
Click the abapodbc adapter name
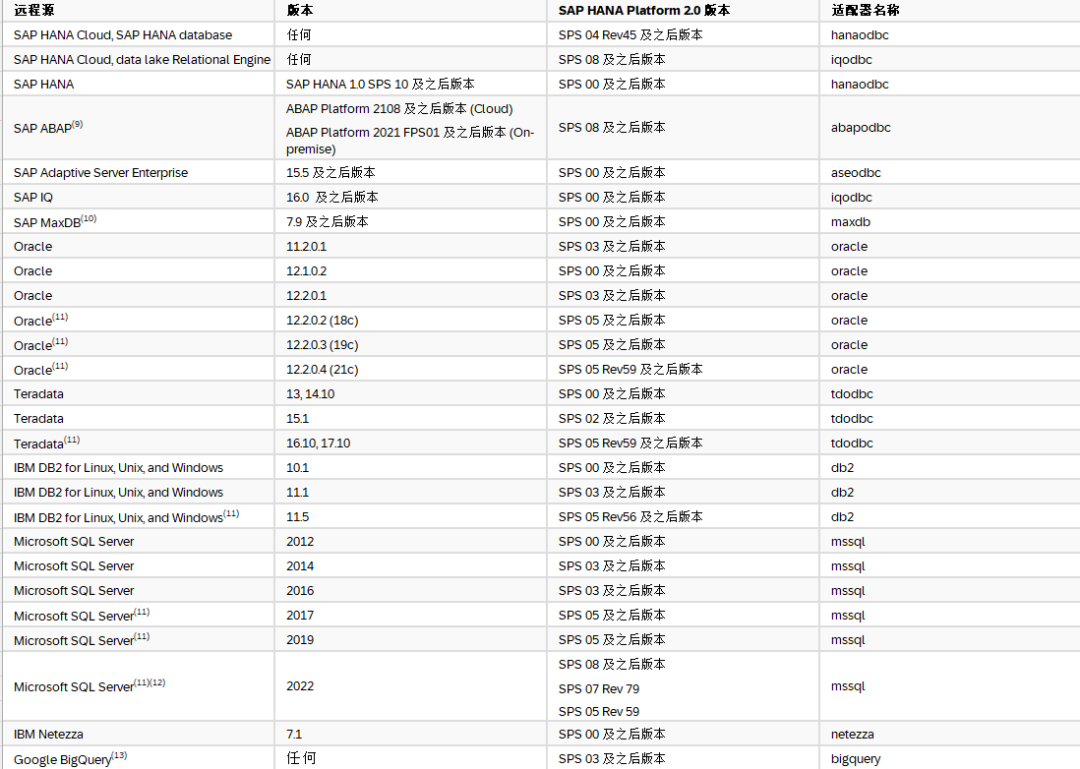click(x=860, y=127)
